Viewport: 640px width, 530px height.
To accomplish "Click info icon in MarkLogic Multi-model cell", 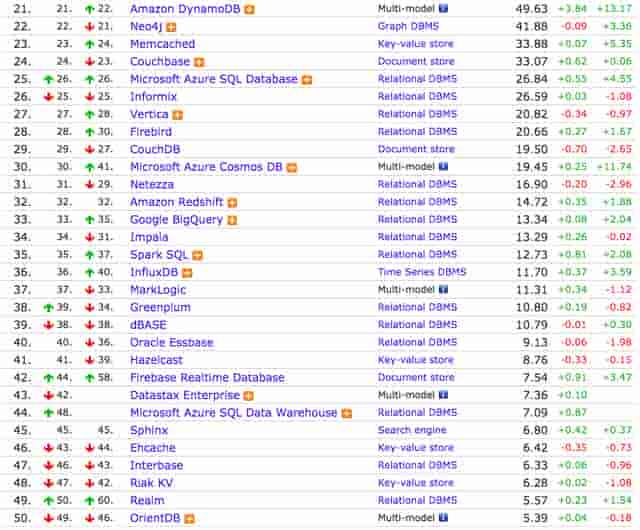I will point(443,289).
